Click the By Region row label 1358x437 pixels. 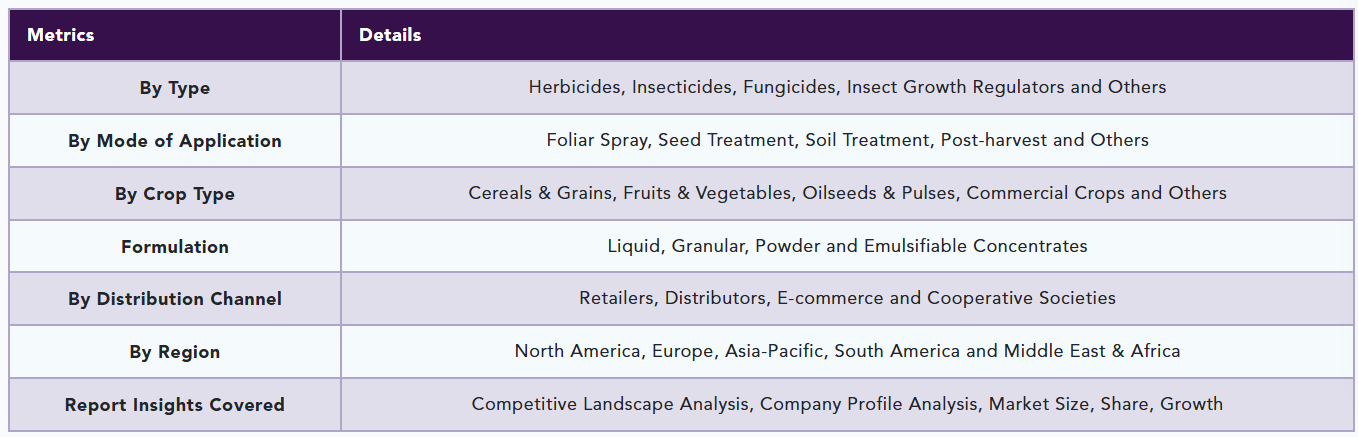click(175, 352)
